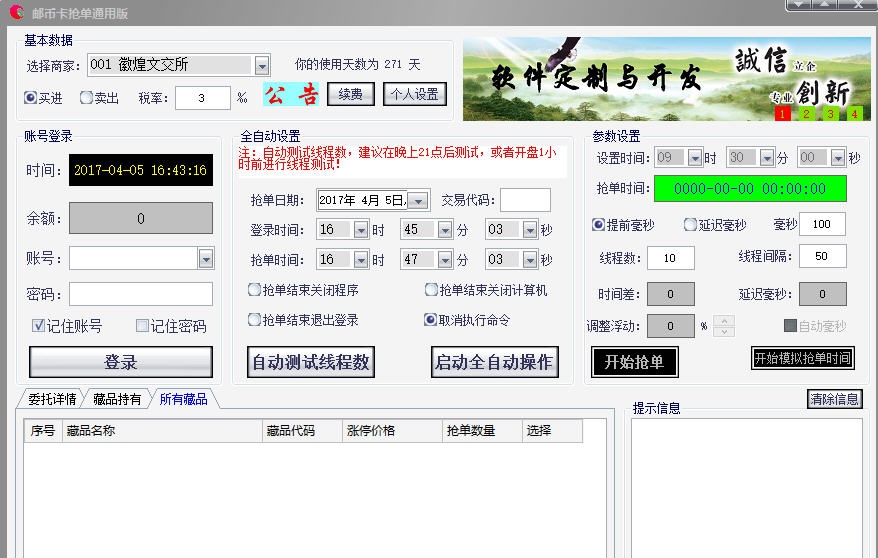Switch to the 所有藏品 tab
Viewport: 878px width, 558px height.
183,398
